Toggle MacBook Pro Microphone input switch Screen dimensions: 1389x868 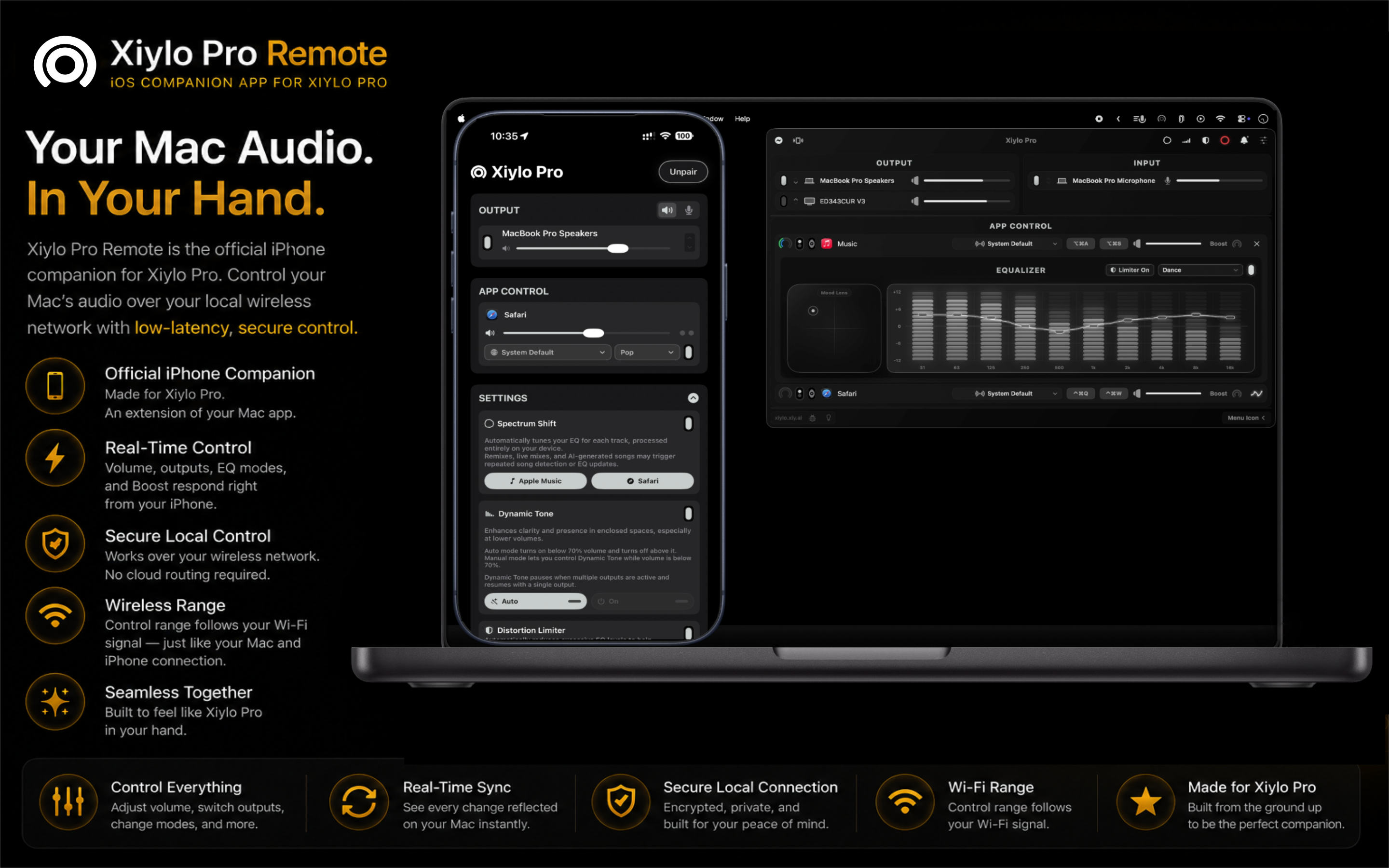(1036, 180)
